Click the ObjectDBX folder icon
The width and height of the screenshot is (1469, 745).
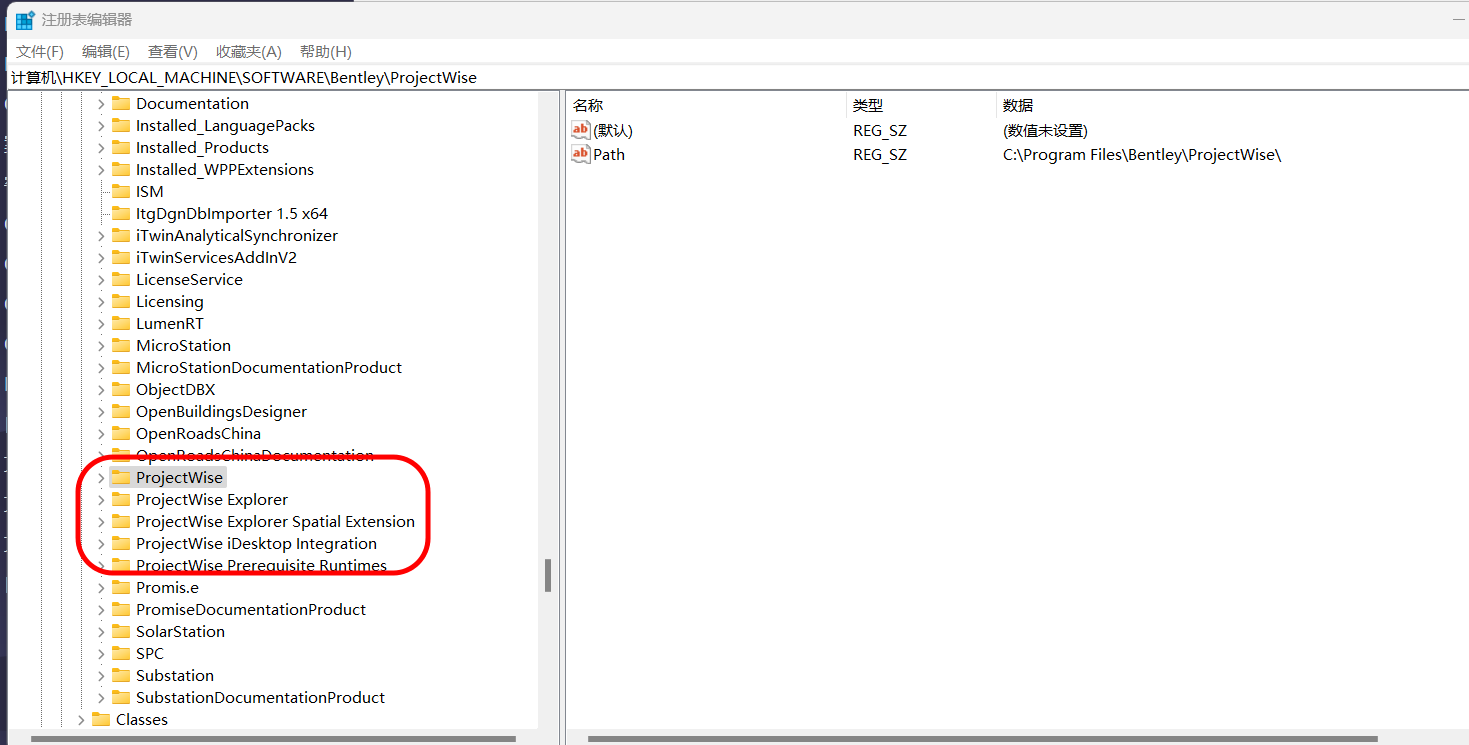click(121, 389)
